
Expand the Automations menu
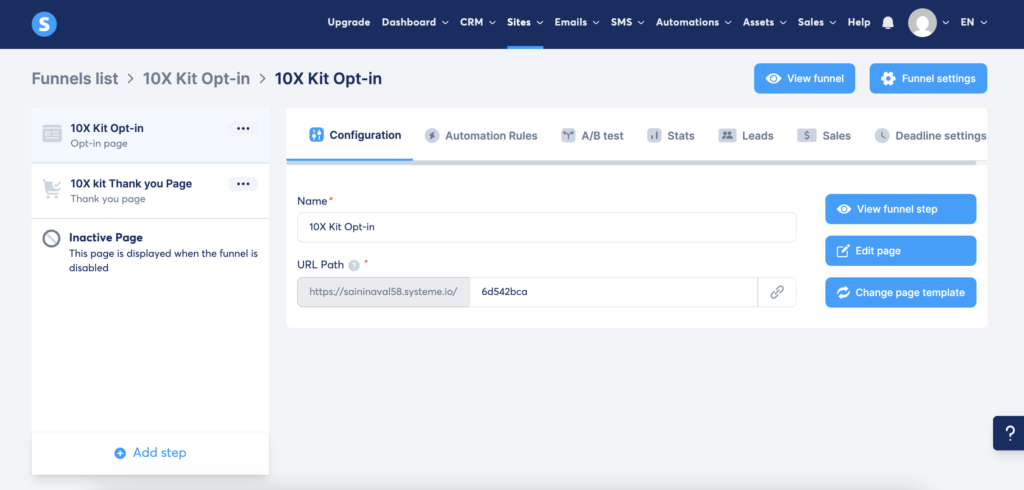point(693,22)
